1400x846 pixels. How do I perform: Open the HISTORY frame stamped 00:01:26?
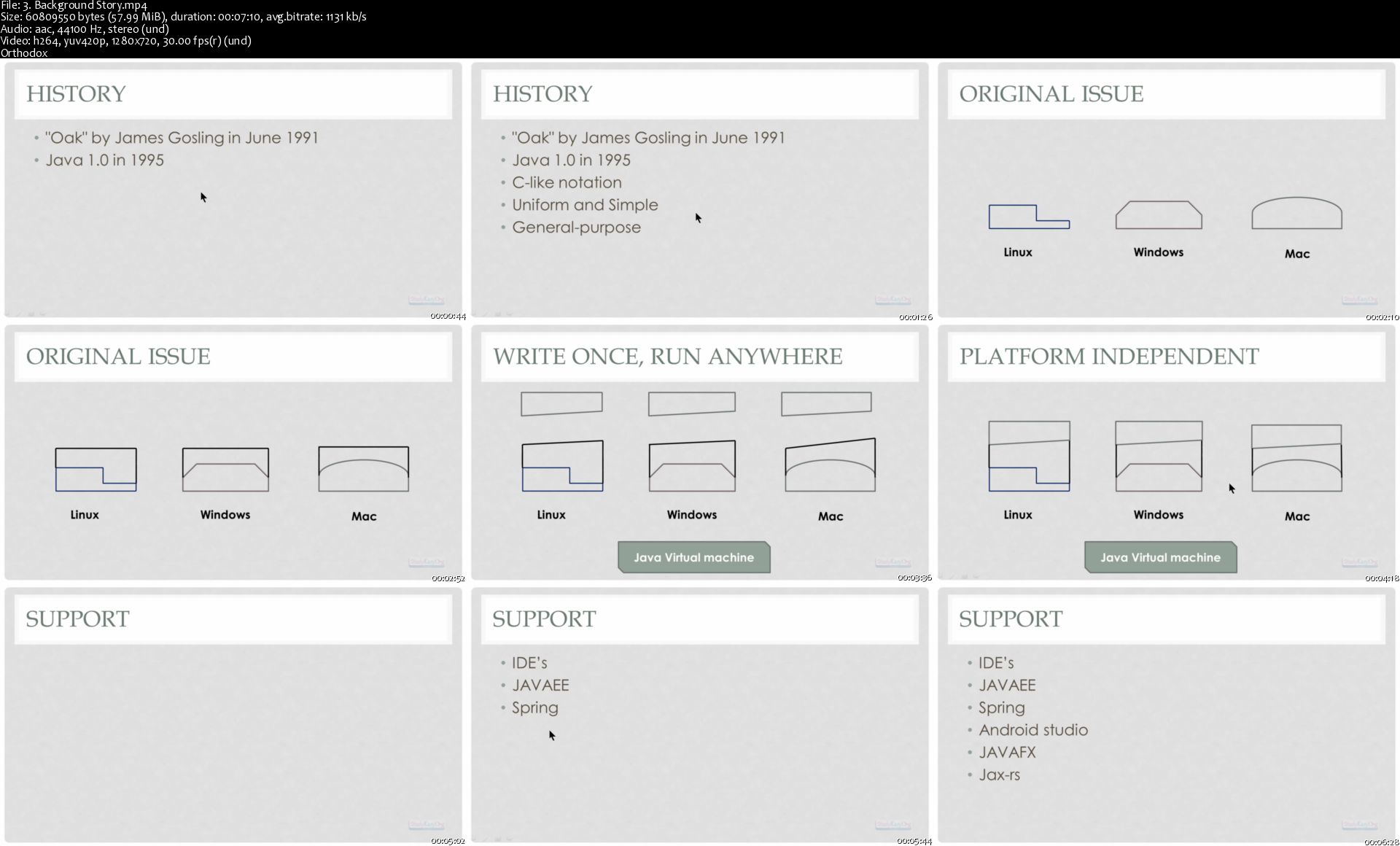(700, 190)
